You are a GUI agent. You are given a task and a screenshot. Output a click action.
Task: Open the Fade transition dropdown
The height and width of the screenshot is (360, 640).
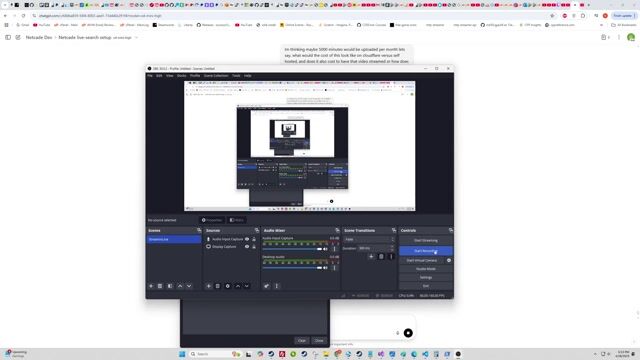coord(369,240)
